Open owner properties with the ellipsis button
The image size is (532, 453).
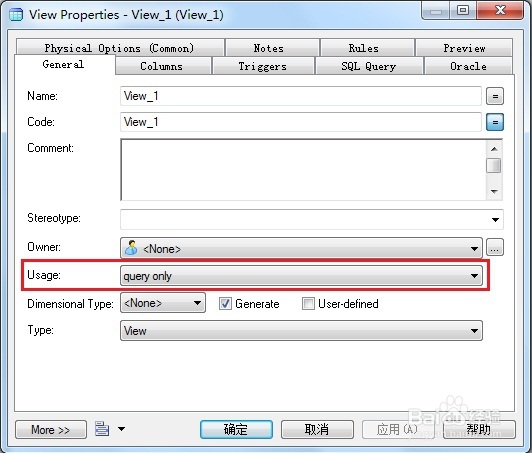click(x=495, y=247)
